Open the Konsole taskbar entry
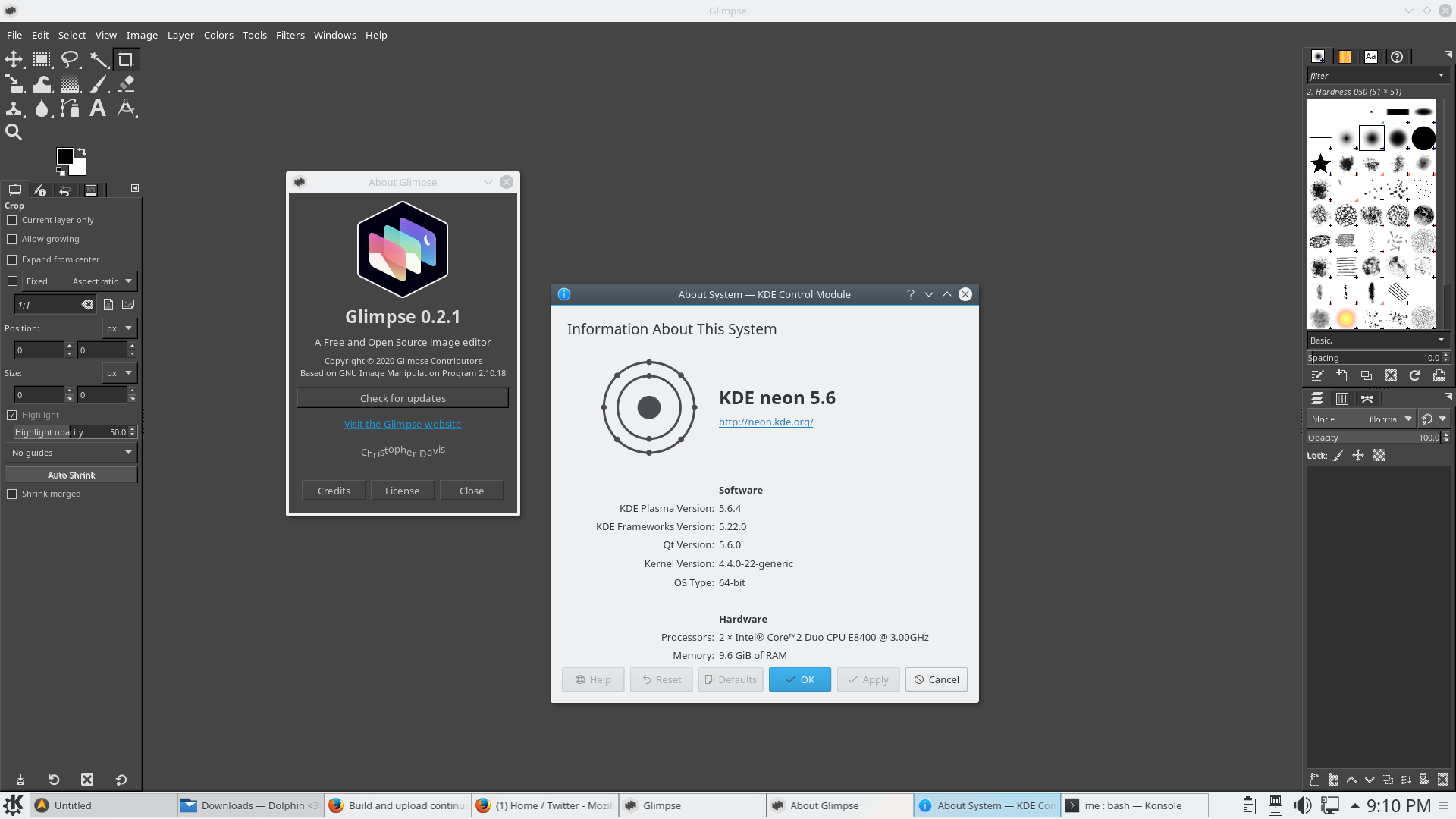 (1134, 805)
